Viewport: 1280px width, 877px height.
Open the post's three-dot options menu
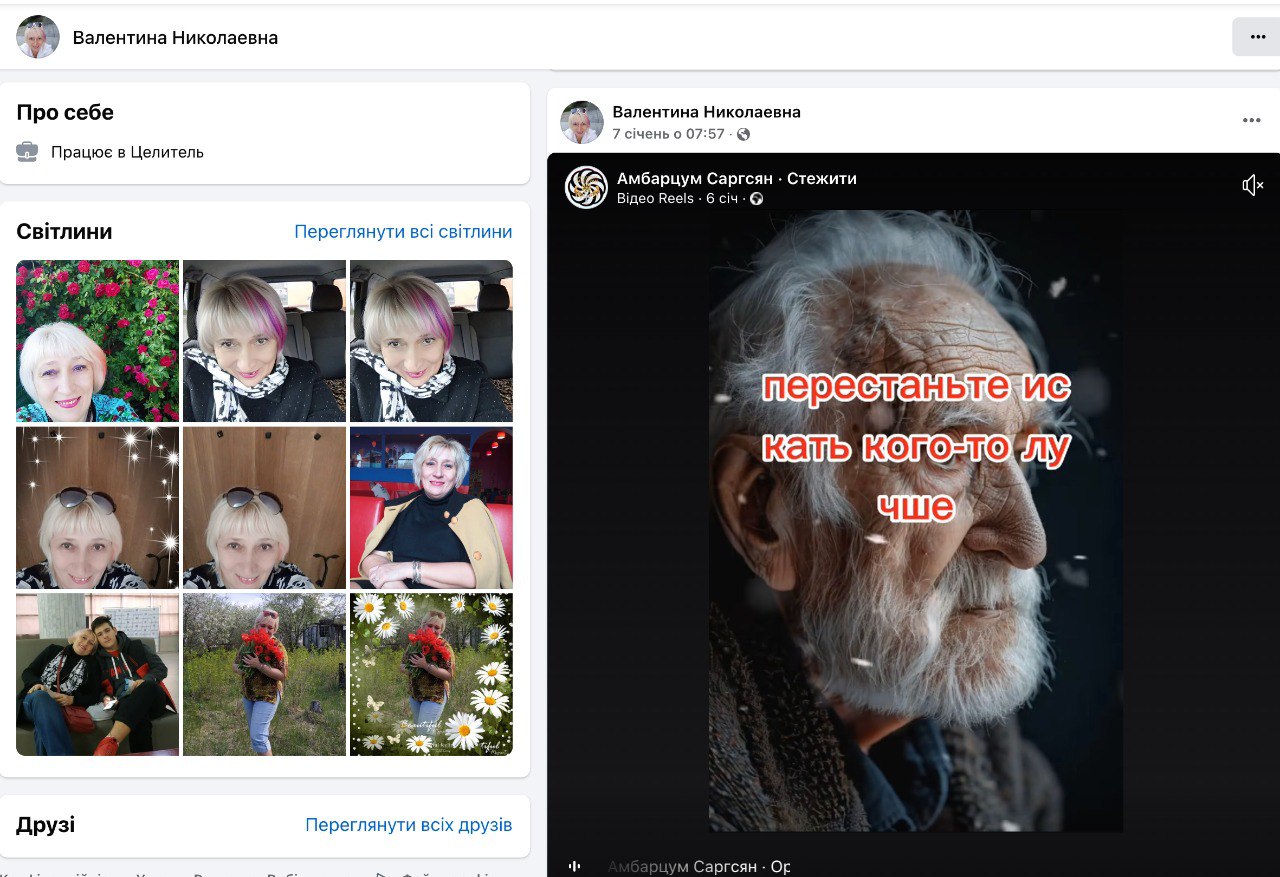click(x=1252, y=120)
